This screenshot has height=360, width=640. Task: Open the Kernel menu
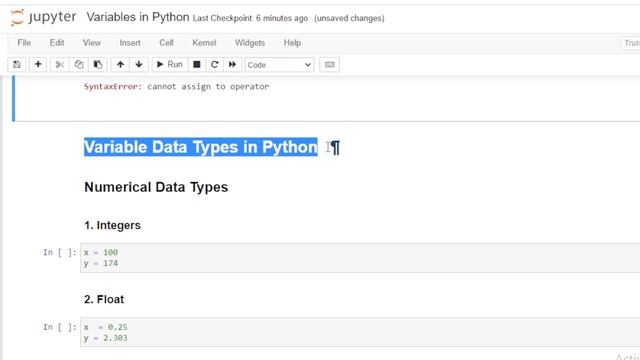pyautogui.click(x=204, y=42)
